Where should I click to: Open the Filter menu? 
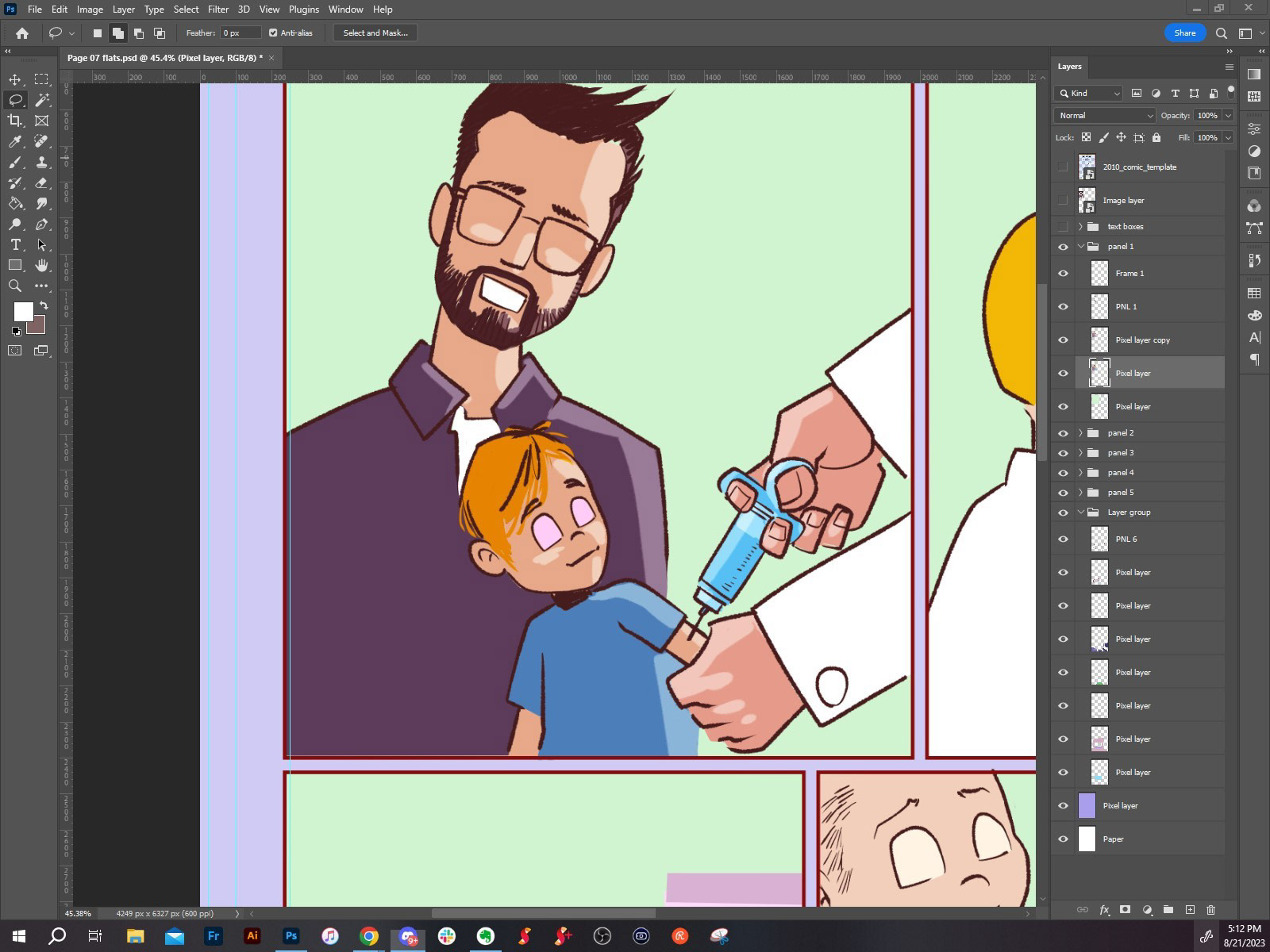218,10
